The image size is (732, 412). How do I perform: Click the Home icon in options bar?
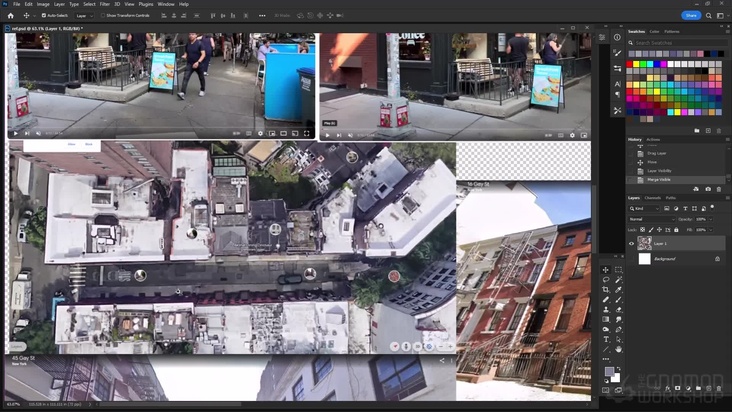10,15
